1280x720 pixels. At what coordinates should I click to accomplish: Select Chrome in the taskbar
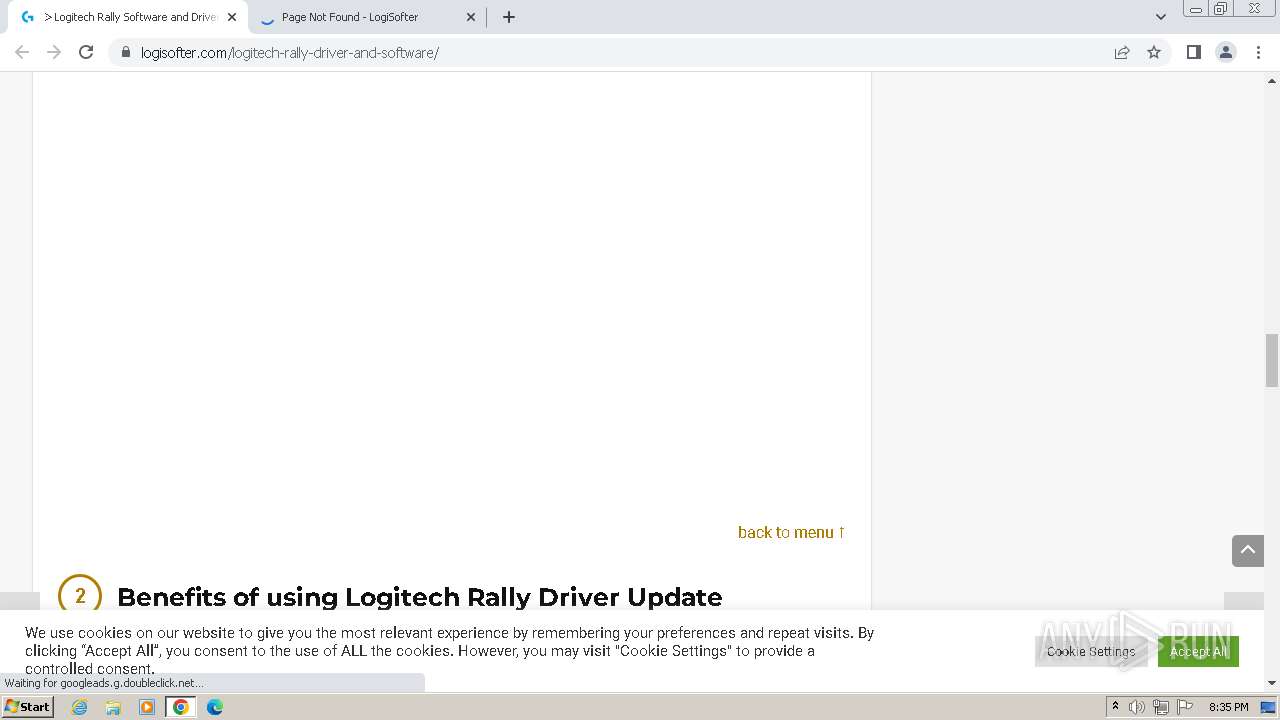point(181,707)
